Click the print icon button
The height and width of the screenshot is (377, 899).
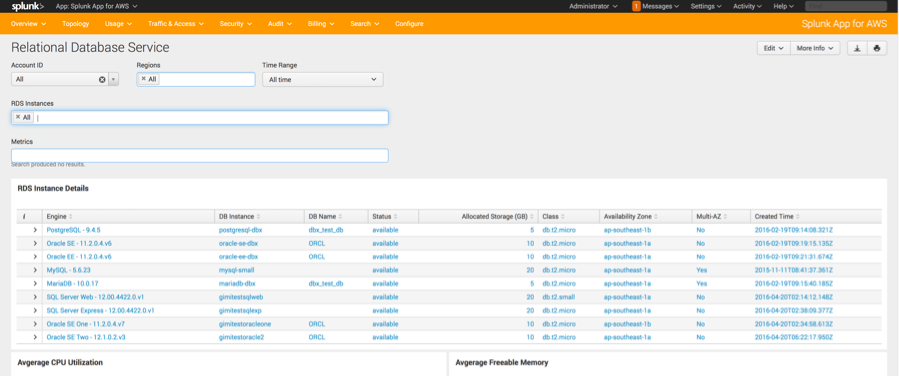[x=877, y=49]
